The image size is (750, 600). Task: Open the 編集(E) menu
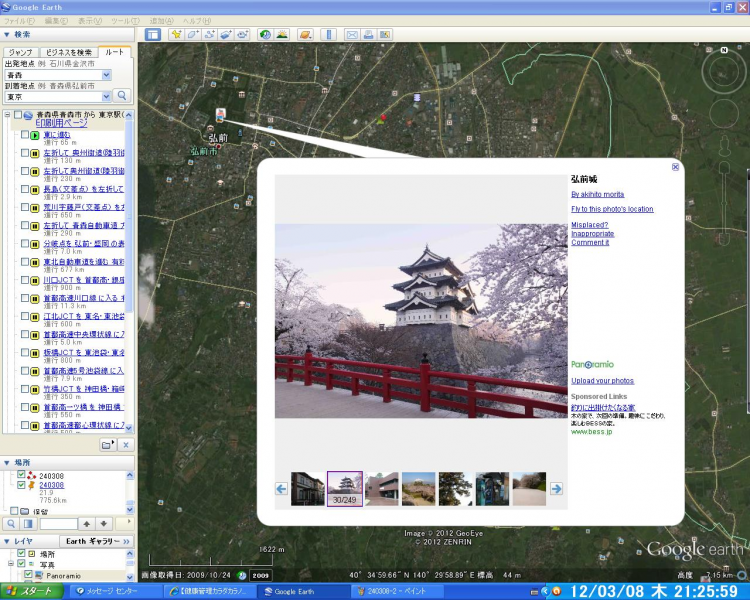click(56, 21)
